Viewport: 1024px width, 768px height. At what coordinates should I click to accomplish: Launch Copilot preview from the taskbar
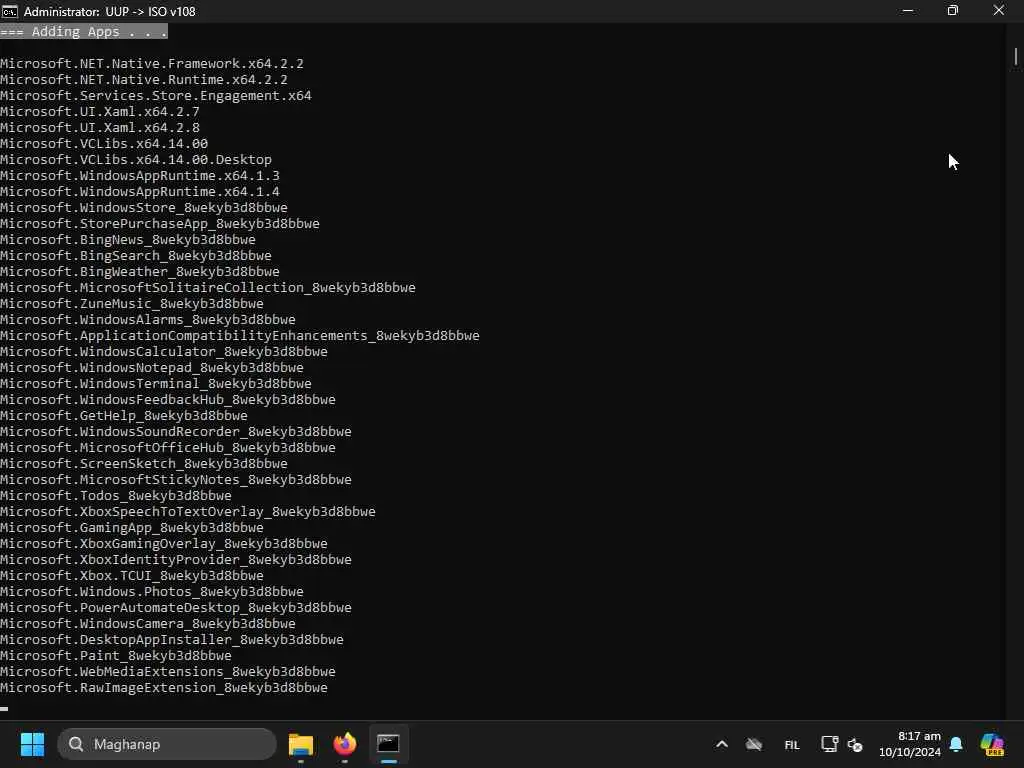tap(992, 744)
